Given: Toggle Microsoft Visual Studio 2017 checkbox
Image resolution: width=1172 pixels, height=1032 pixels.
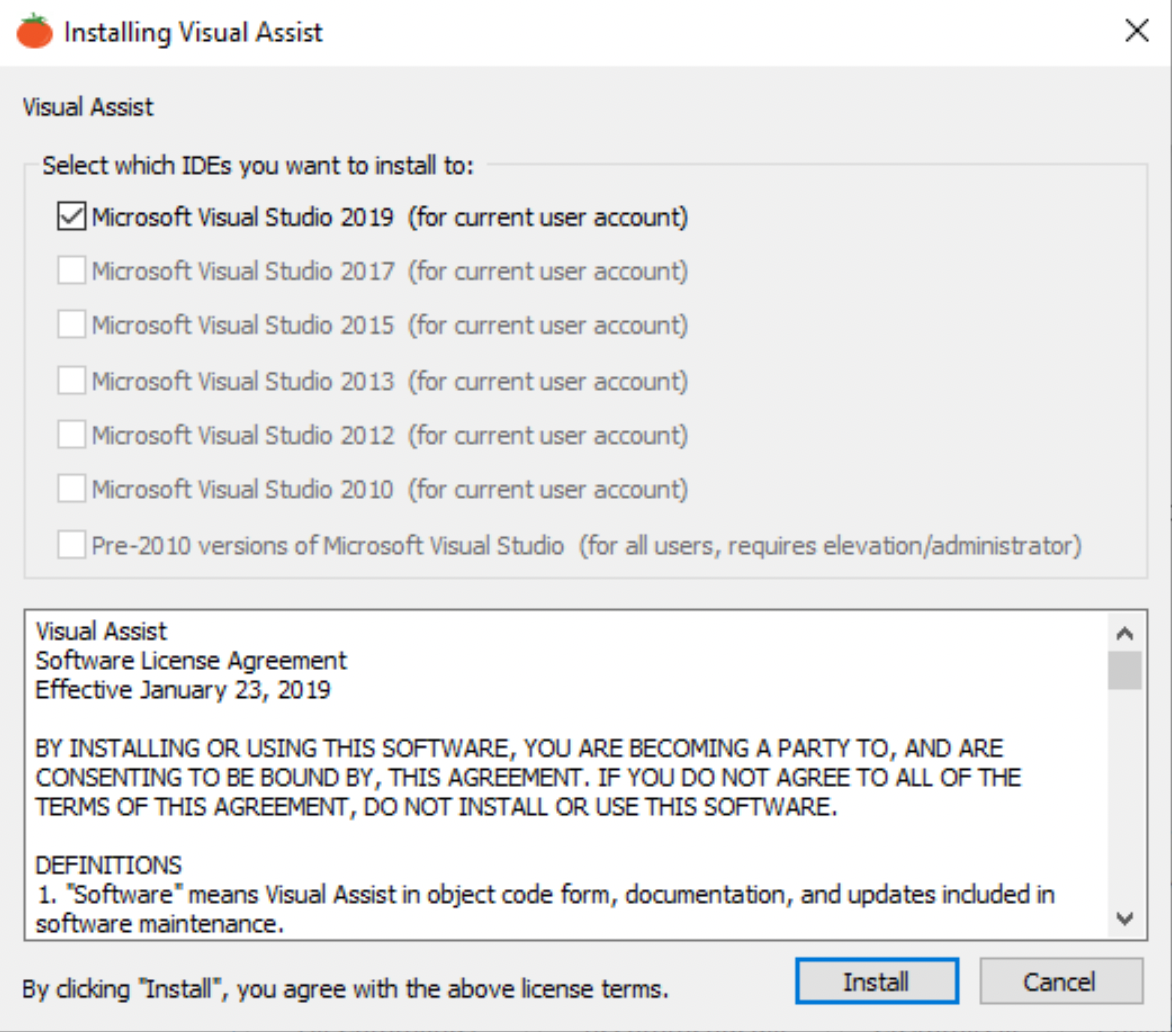Looking at the screenshot, I should 71,271.
